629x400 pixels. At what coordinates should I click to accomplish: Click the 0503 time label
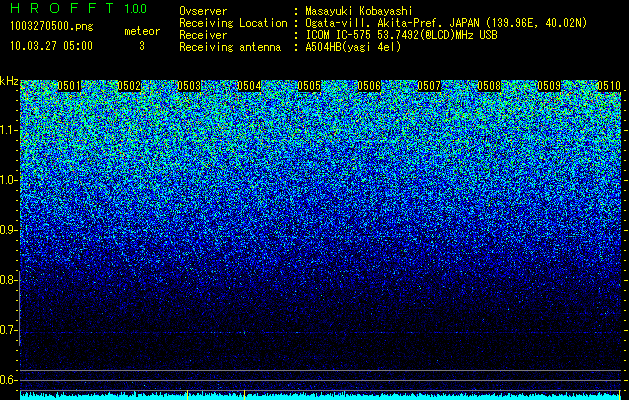[189, 86]
